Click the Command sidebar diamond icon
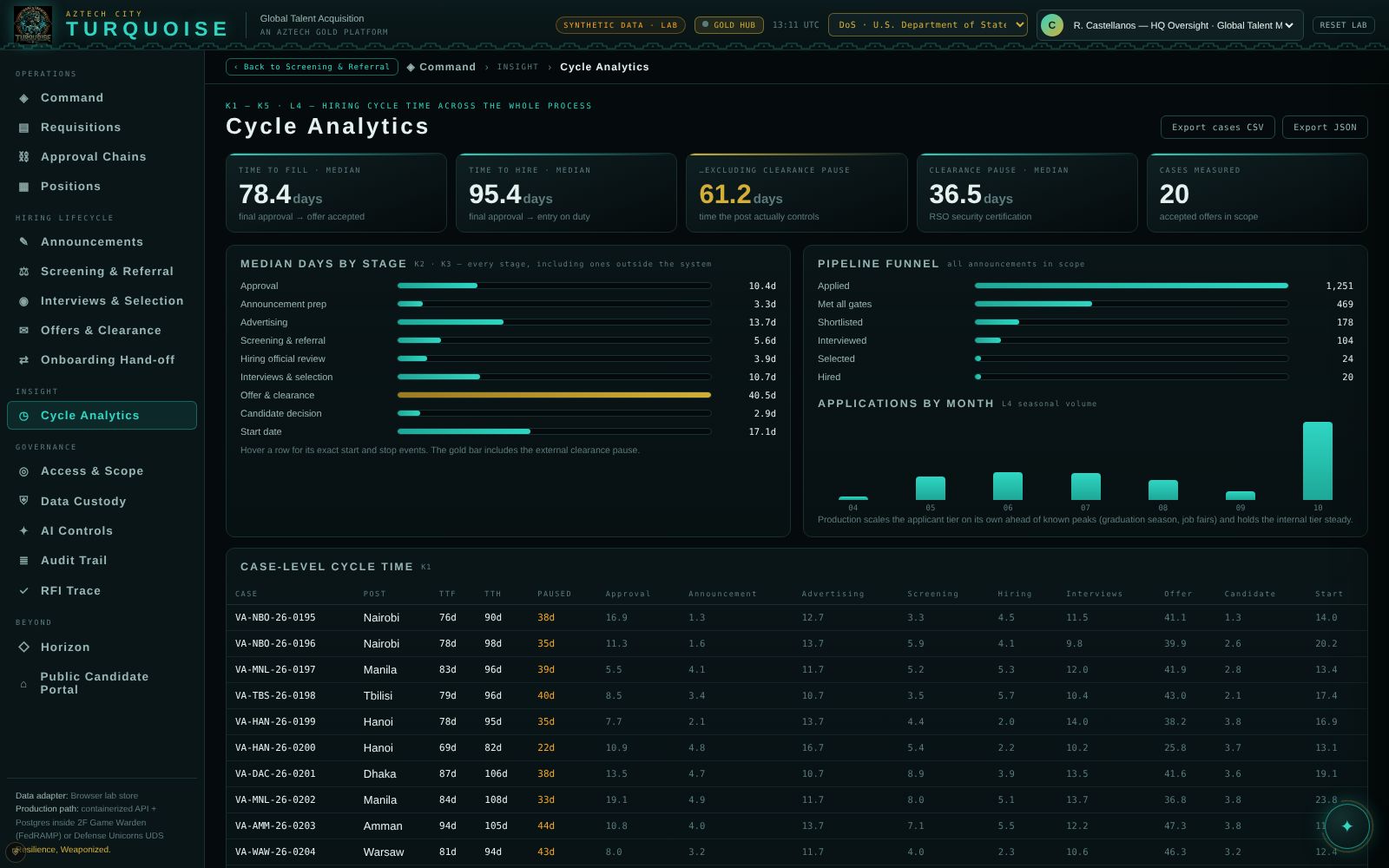Viewport: 1389px width, 868px height. point(23,98)
